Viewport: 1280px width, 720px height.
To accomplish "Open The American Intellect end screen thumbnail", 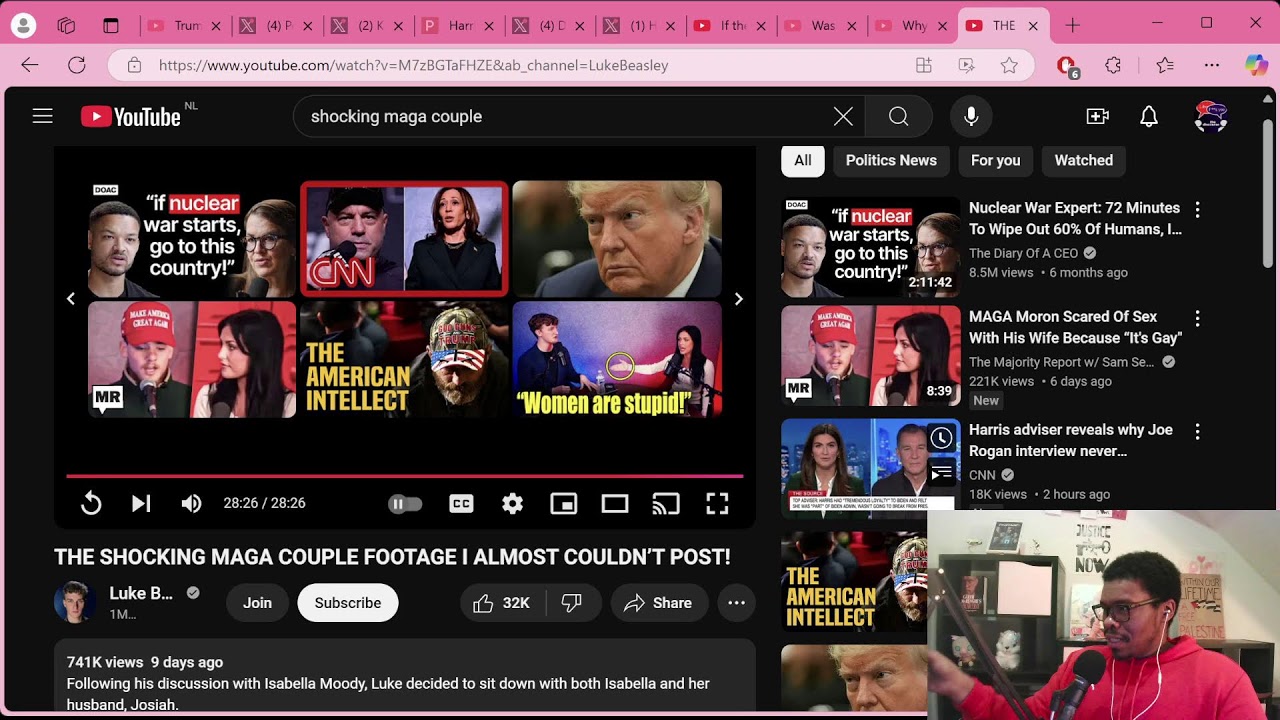I will pyautogui.click(x=404, y=359).
